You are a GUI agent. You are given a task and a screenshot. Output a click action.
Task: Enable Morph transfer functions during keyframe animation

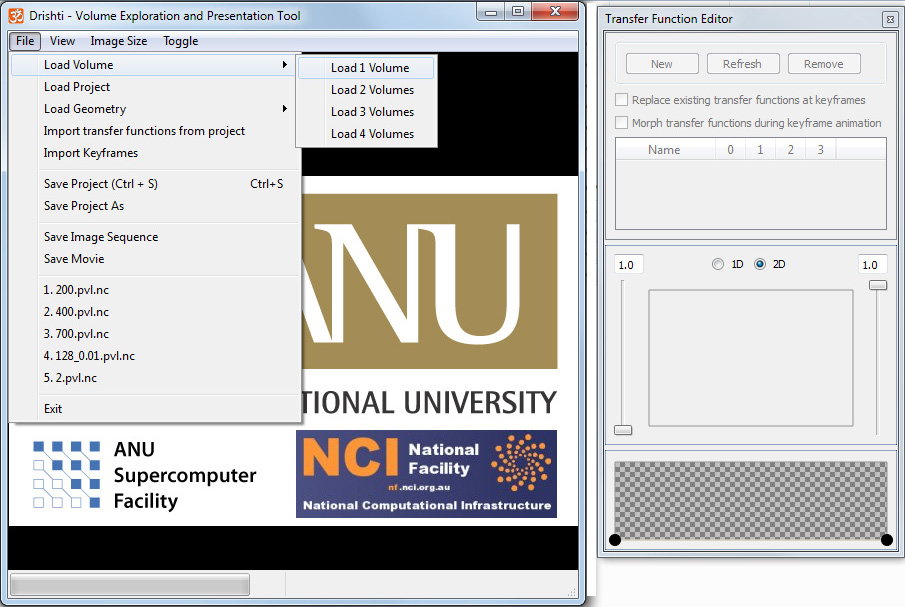622,123
